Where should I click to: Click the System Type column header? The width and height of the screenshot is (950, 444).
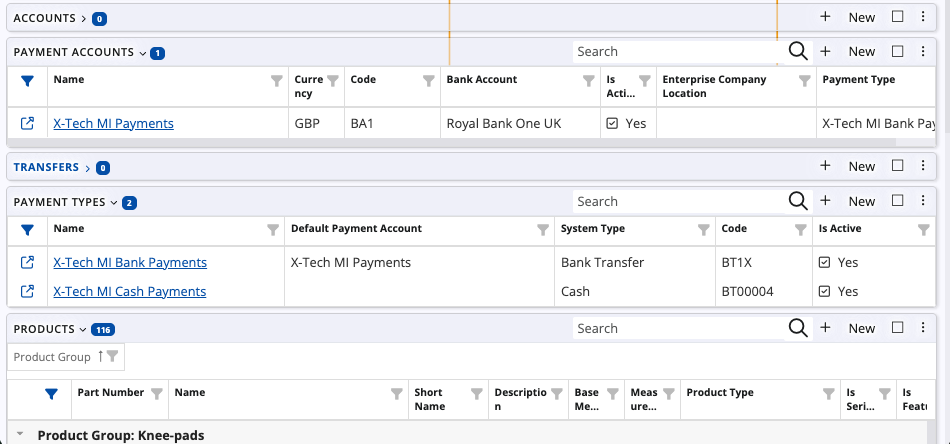(593, 228)
